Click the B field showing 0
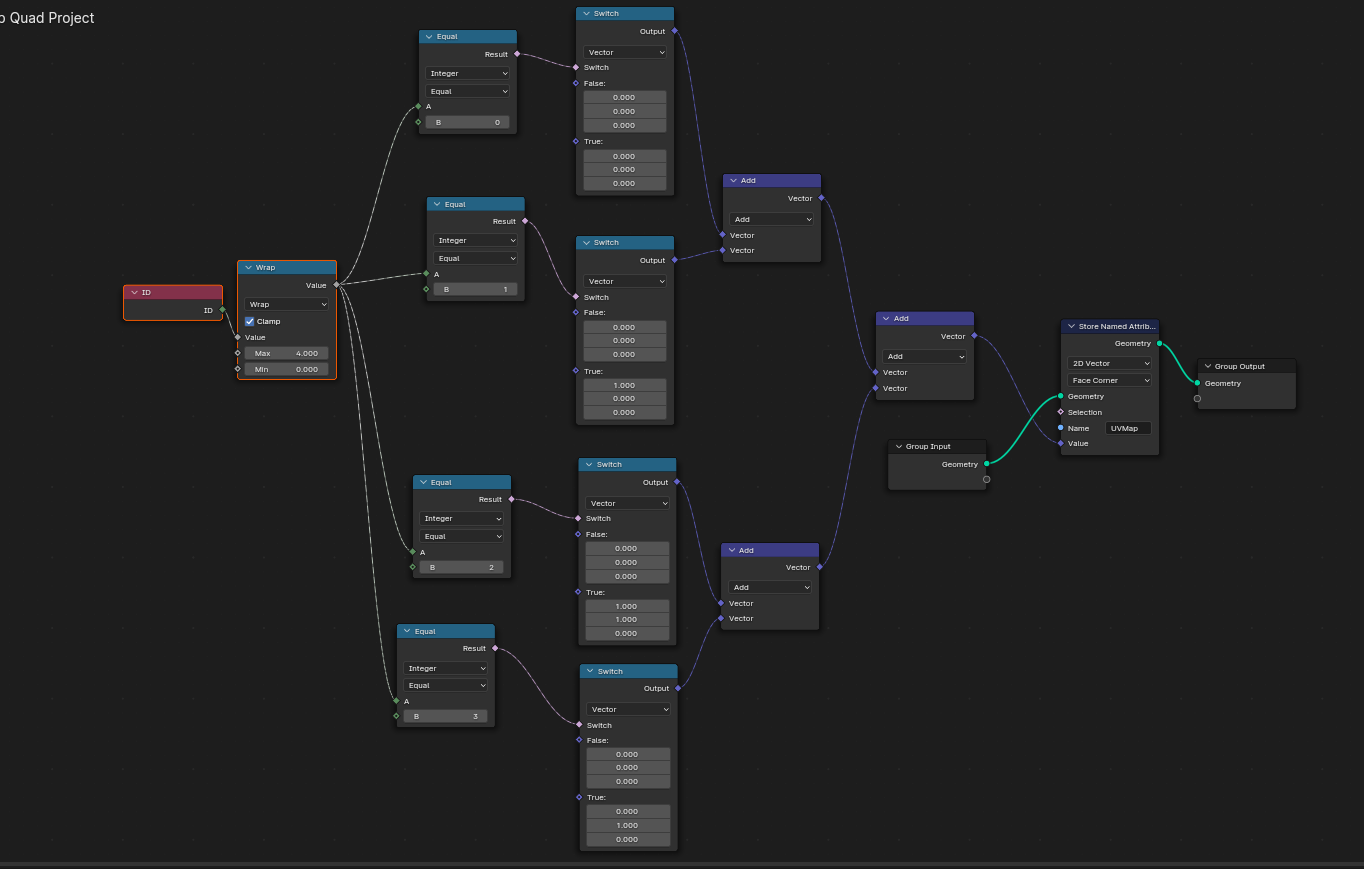The image size is (1364, 869). pos(468,122)
